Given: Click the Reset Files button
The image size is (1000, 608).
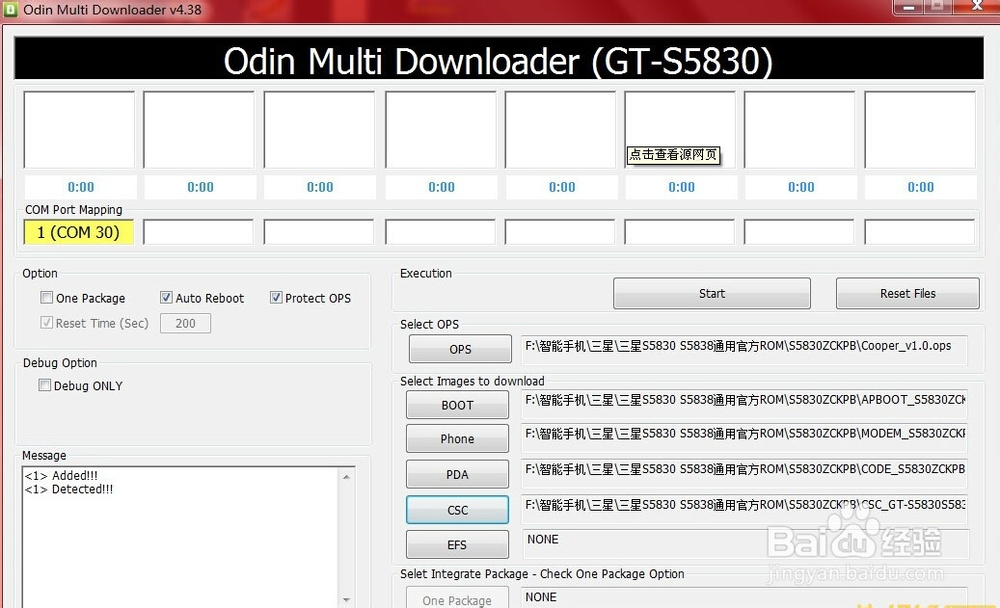Looking at the screenshot, I should 906,293.
